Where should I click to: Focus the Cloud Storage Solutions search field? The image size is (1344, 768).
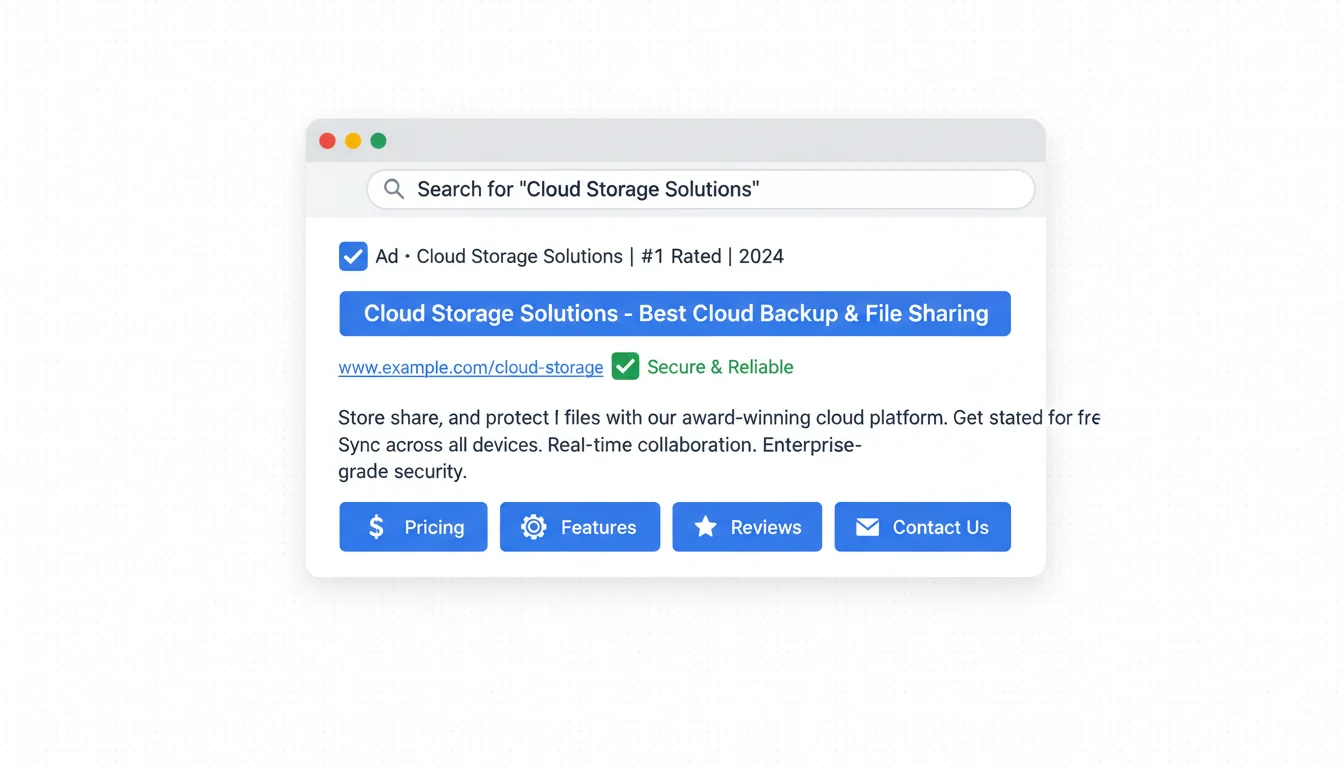[x=700, y=189]
